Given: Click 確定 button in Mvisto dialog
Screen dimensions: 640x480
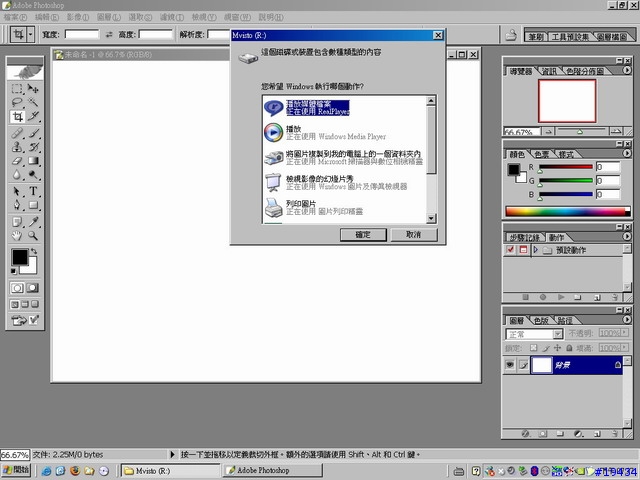Looking at the screenshot, I should pos(363,235).
